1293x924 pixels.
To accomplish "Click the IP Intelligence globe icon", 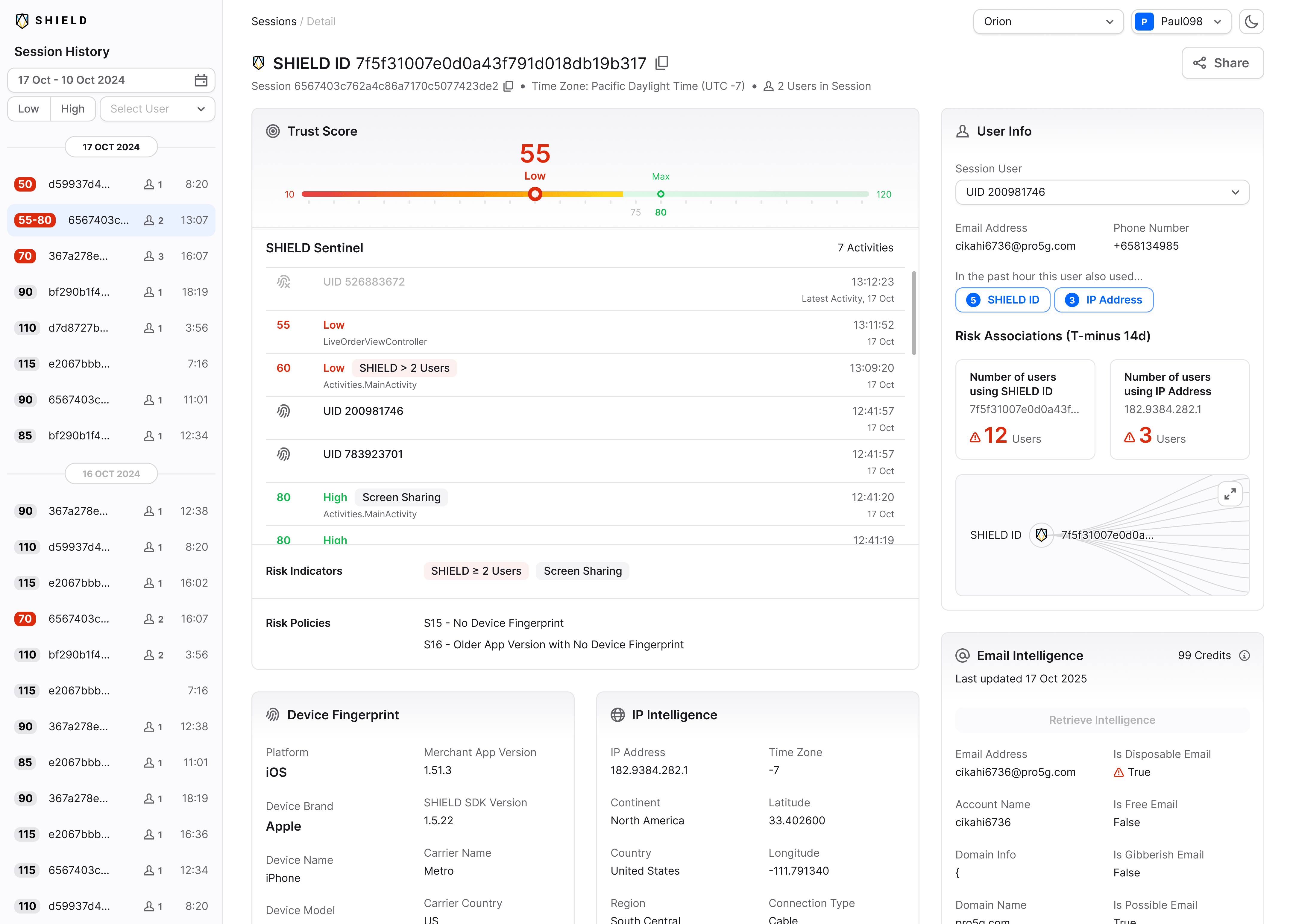I will click(x=618, y=714).
